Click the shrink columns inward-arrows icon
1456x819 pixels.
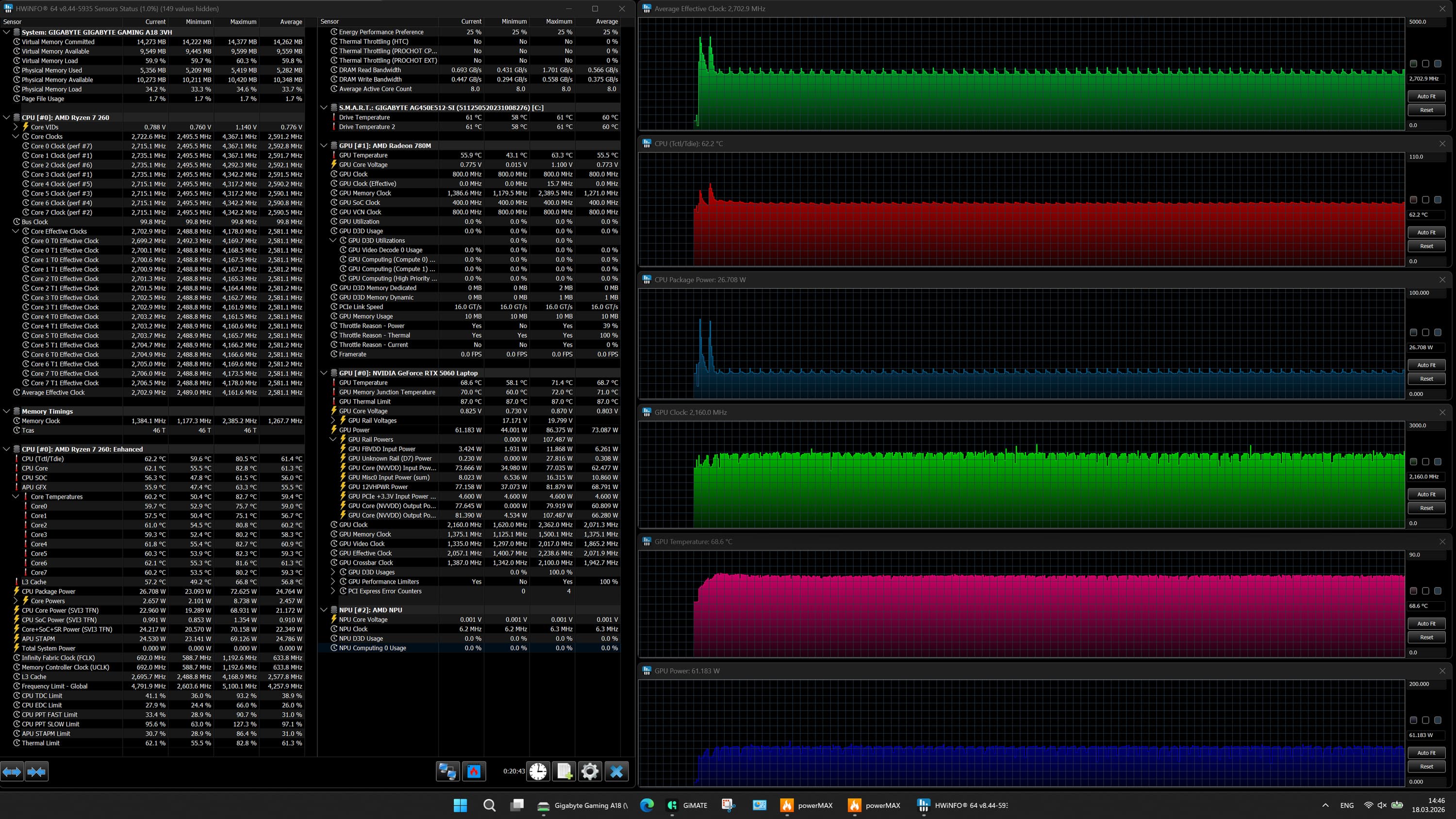point(37,771)
